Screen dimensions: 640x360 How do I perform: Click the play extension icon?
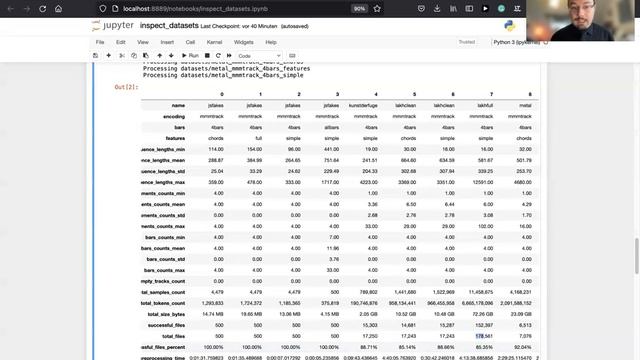[x=485, y=9]
